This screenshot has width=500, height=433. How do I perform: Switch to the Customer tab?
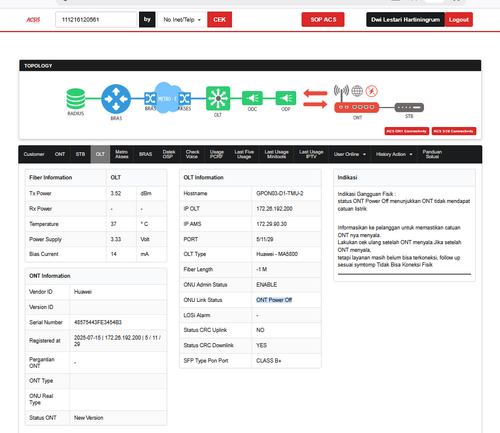[34, 154]
